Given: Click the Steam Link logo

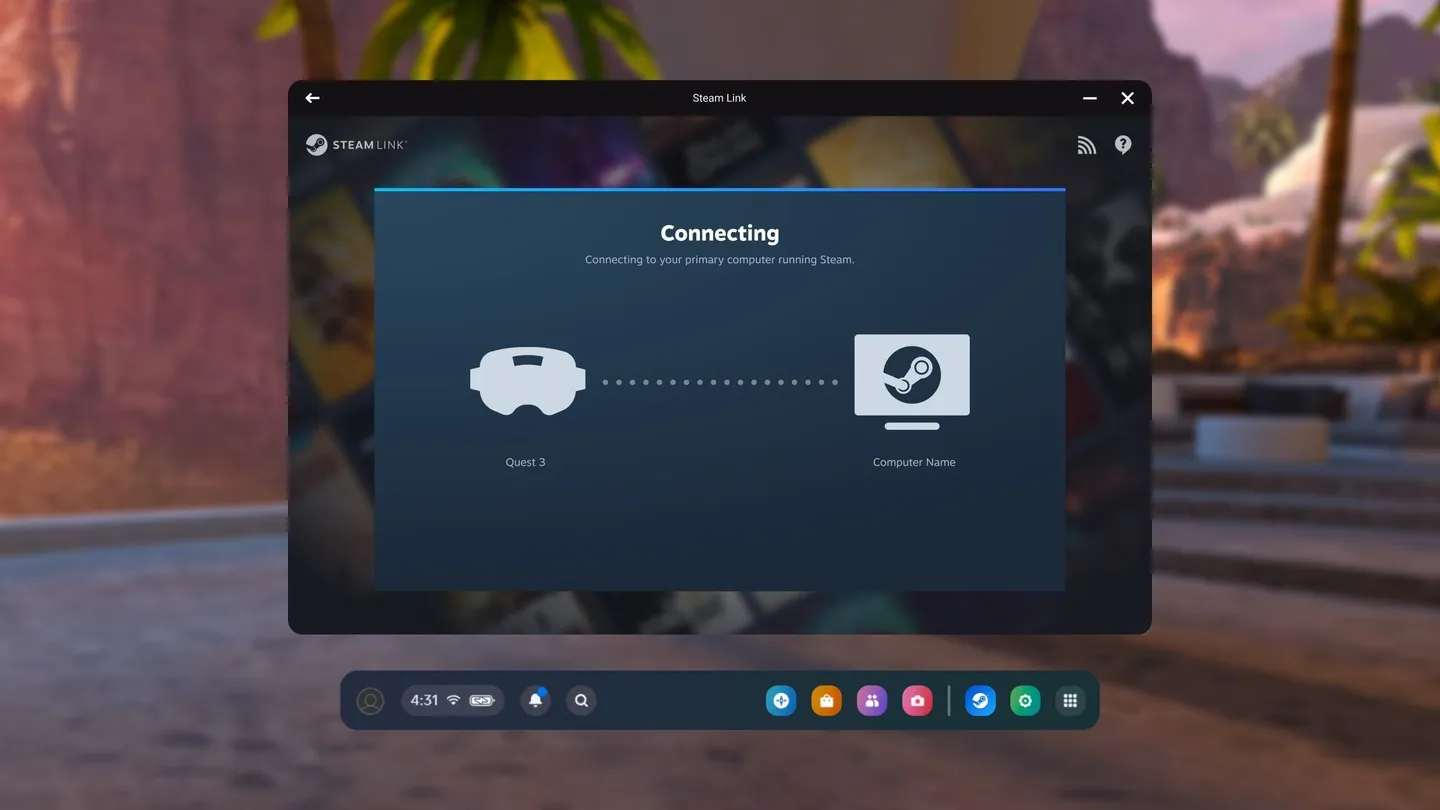Looking at the screenshot, I should 354,142.
